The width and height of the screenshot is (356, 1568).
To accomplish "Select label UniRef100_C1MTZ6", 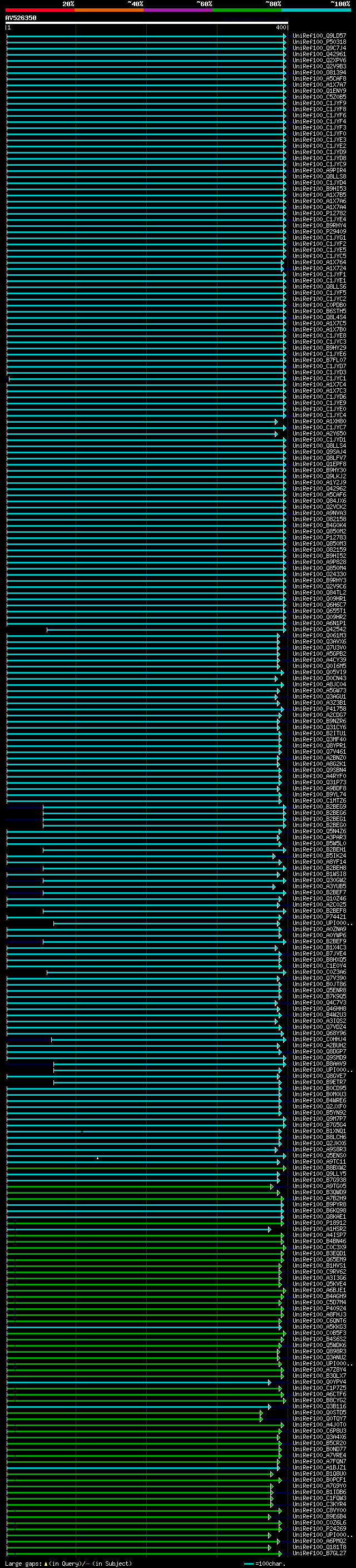I will [319, 801].
